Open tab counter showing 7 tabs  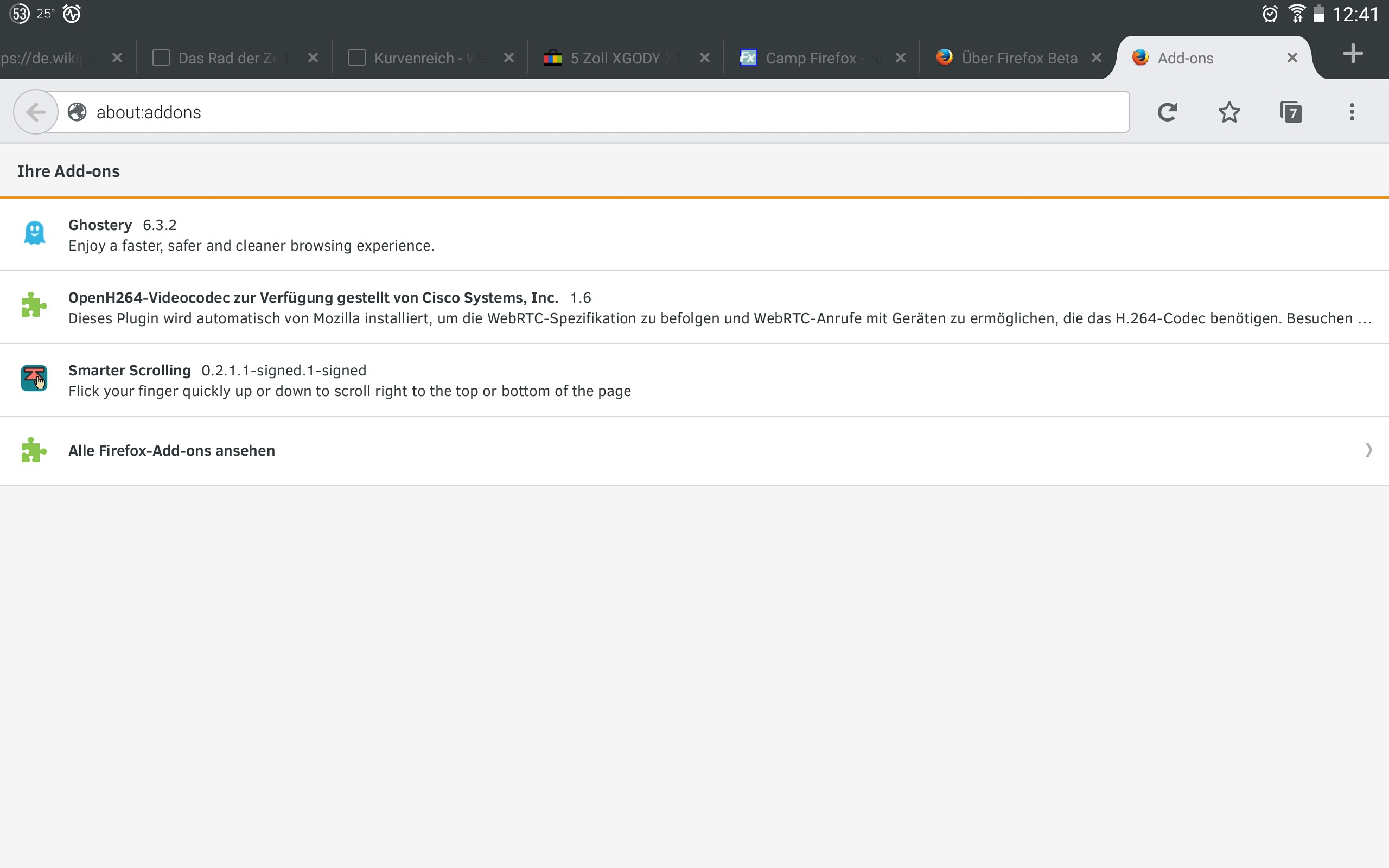click(1291, 112)
